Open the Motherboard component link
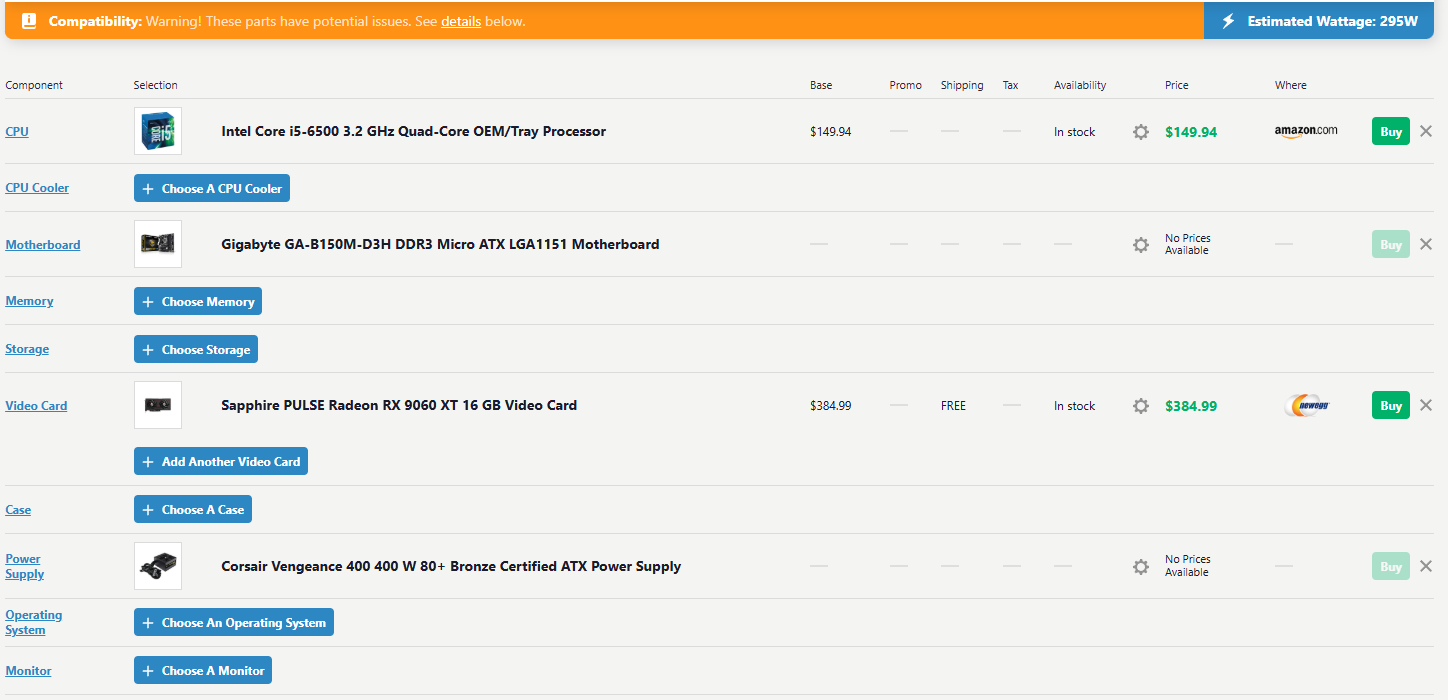 coord(43,245)
